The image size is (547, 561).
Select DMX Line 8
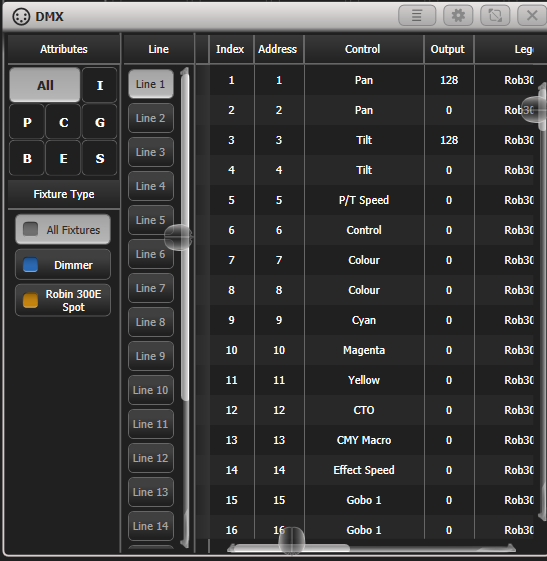tap(151, 322)
